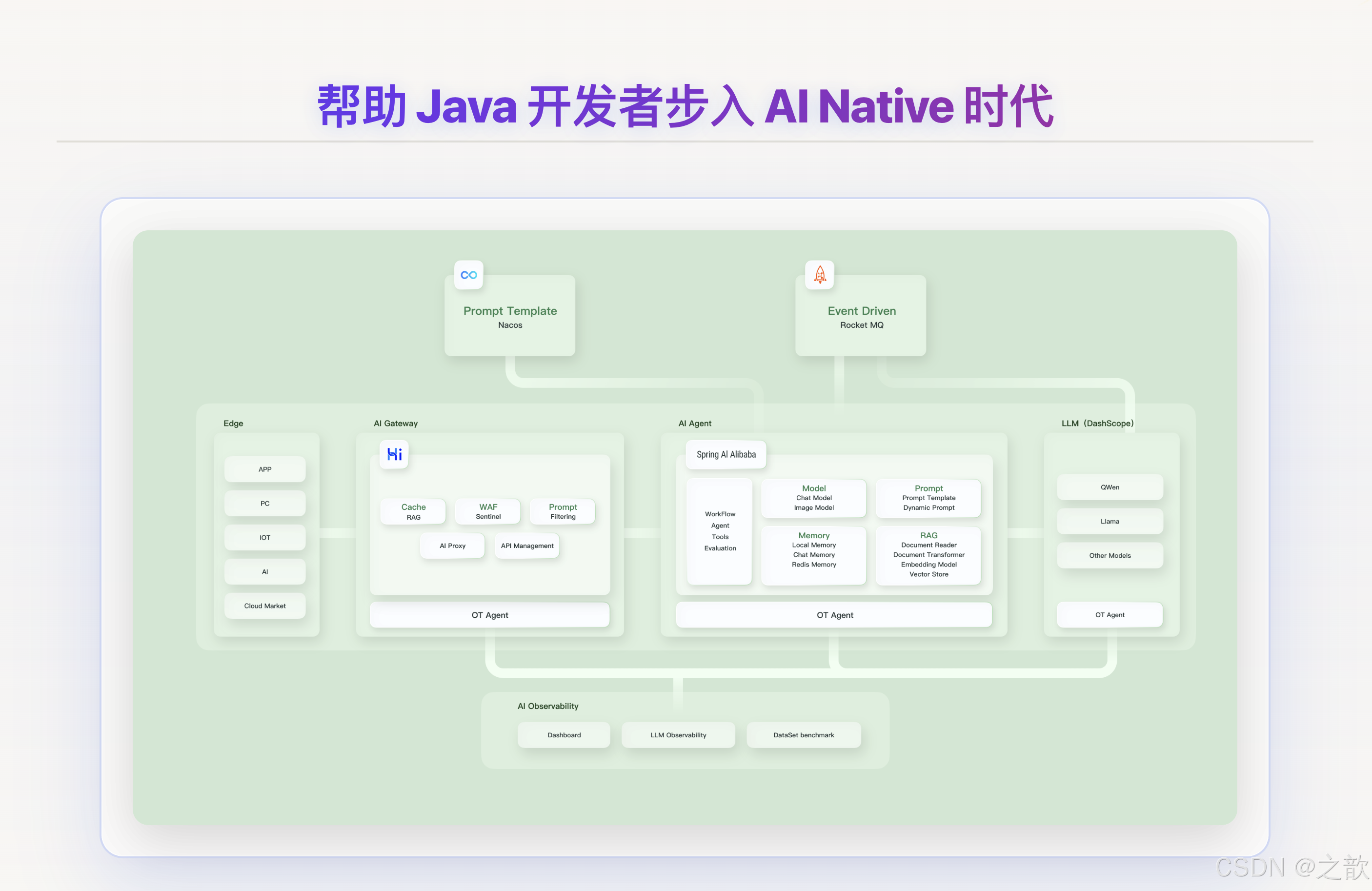Click the WAF Sentinel box

488,511
